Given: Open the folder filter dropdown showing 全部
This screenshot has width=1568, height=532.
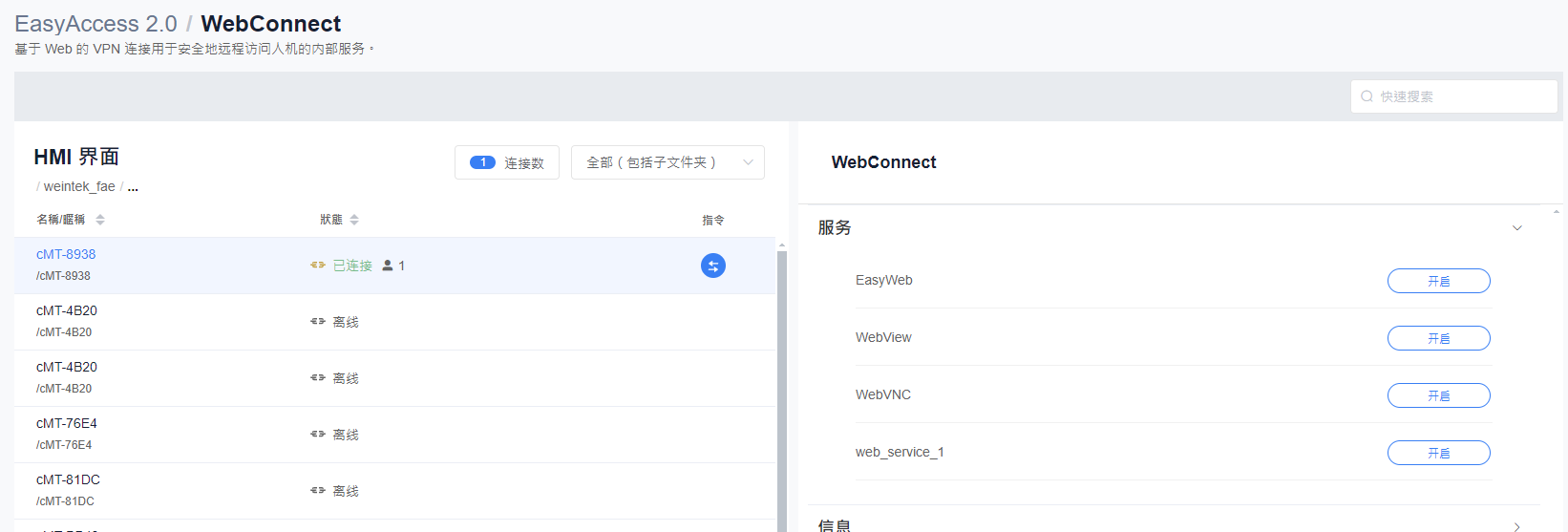Looking at the screenshot, I should pyautogui.click(x=667, y=162).
